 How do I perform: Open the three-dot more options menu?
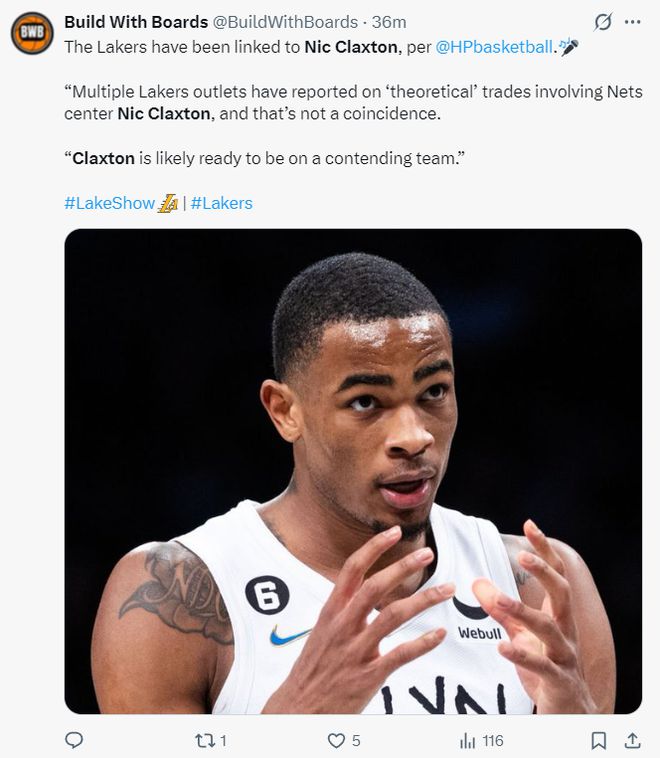[632, 21]
